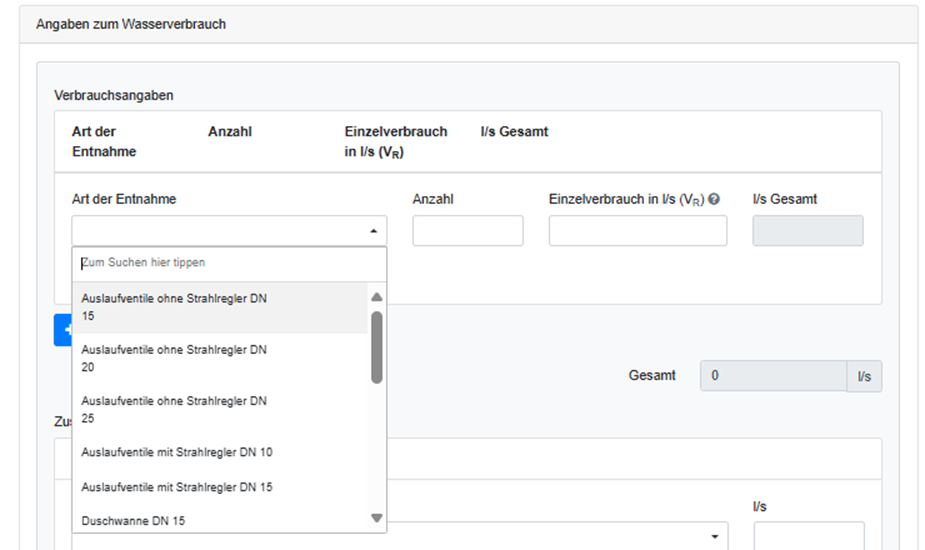This screenshot has height=550, width=925.
Task: Click the help icon beside Einzelverbrauch label
Action: pos(715,199)
